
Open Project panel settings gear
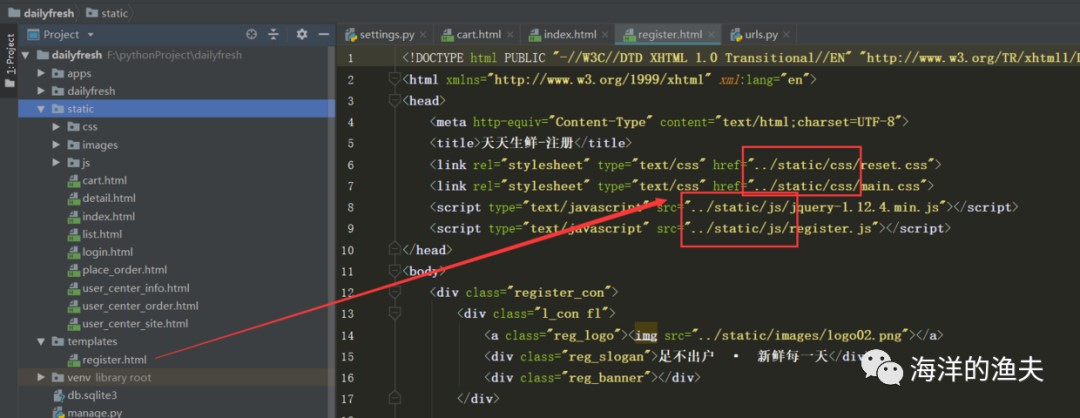[302, 34]
